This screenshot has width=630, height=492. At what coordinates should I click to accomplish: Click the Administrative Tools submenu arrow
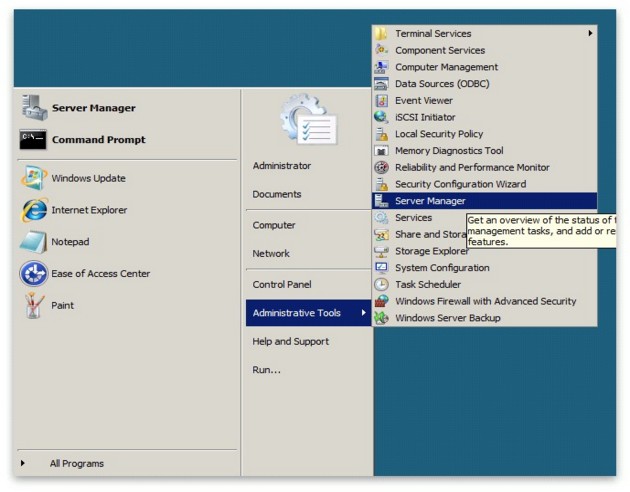click(x=363, y=312)
